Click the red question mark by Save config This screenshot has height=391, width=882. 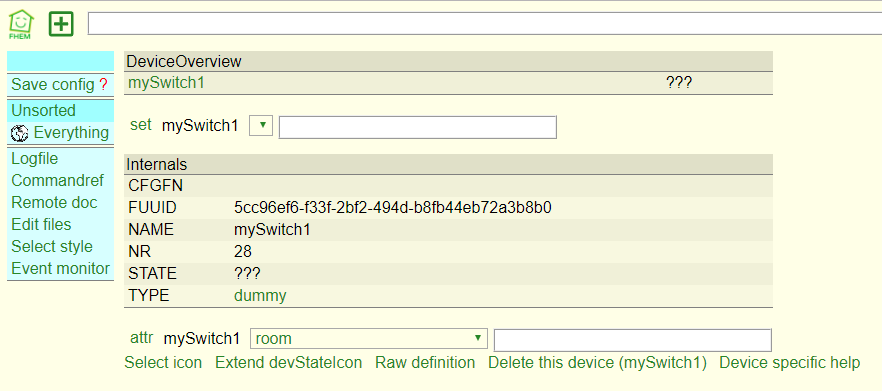(x=103, y=85)
